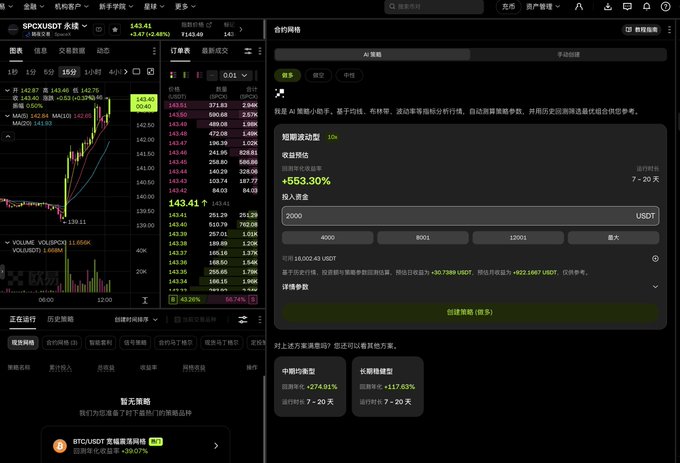The image size is (680, 463).
Task: Click 创建策略 (做多) button
Action: (470, 312)
